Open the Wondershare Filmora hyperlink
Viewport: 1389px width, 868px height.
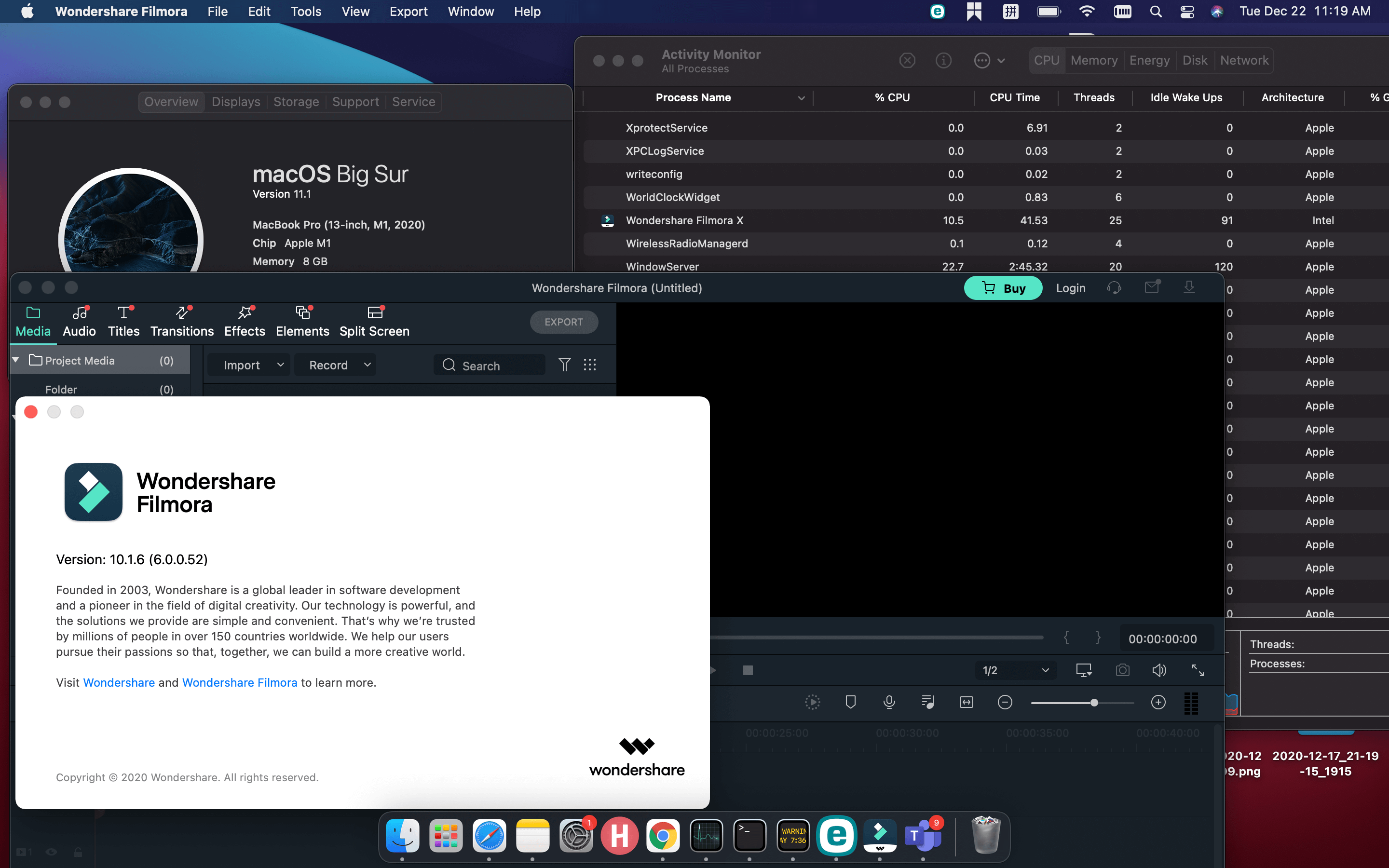click(x=239, y=682)
